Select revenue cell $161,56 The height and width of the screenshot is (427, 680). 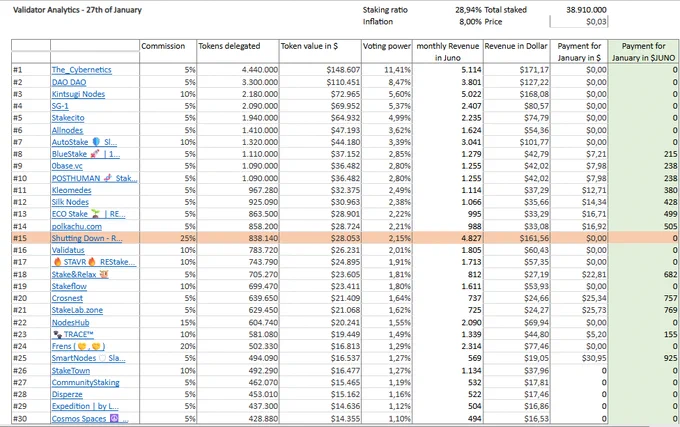(x=516, y=238)
